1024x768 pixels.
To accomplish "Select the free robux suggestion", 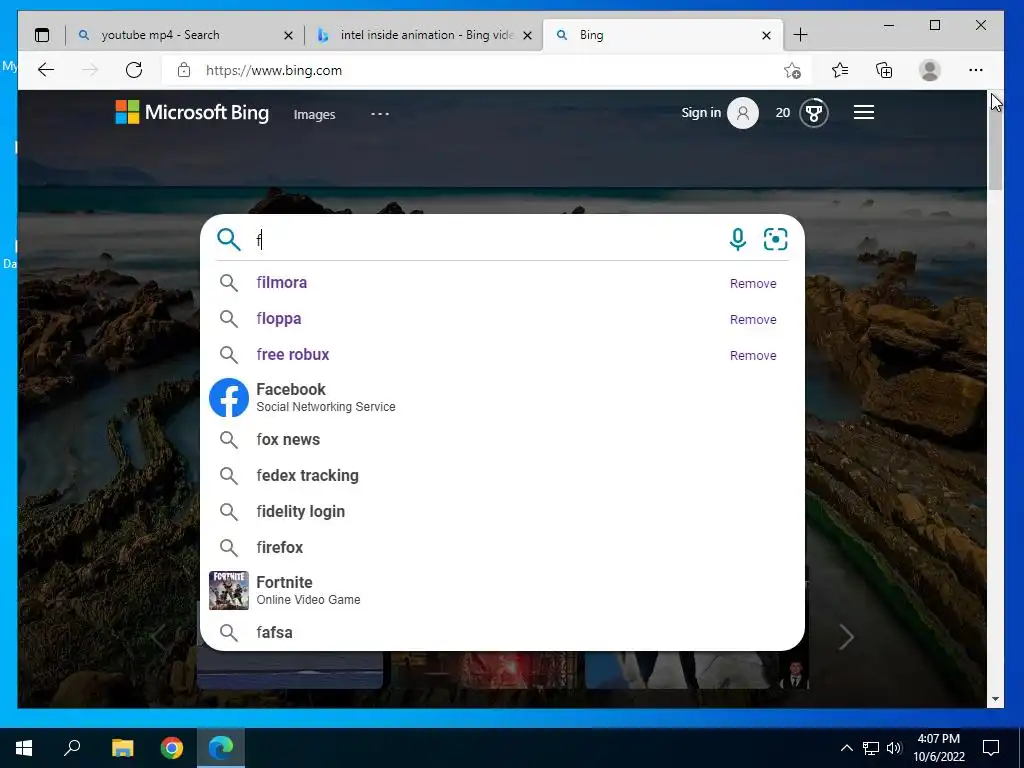I will [x=502, y=355].
